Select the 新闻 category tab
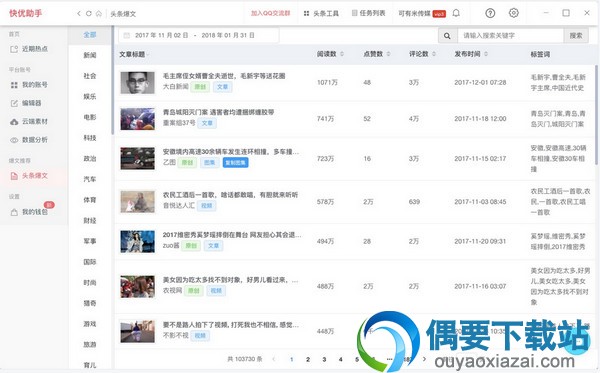 (x=90, y=55)
